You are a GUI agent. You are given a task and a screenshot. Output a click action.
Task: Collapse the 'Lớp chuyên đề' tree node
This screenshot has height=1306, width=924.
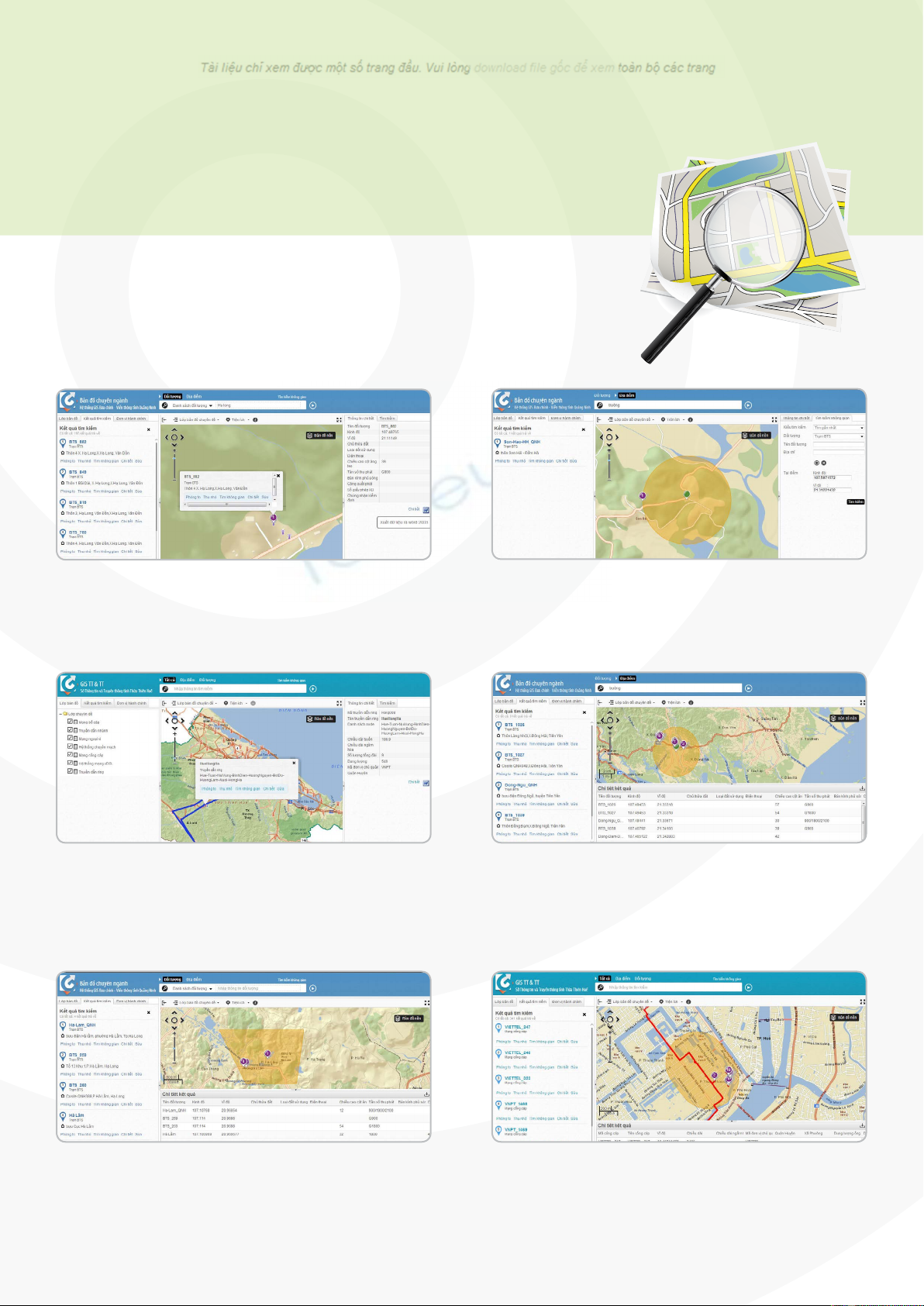tap(60, 714)
